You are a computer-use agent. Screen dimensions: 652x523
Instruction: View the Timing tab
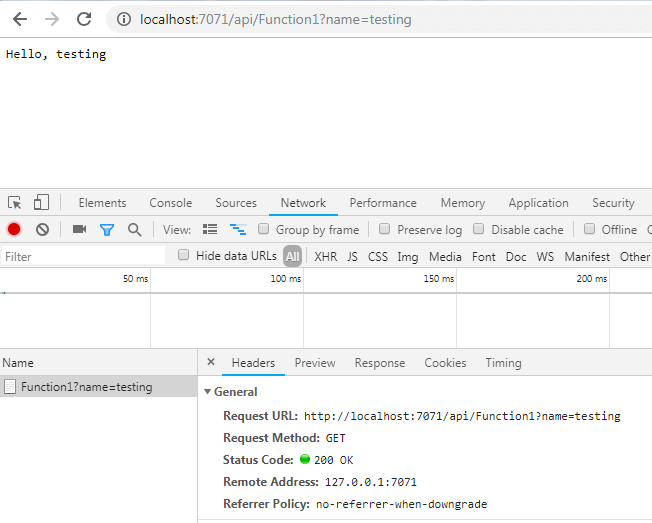pyautogui.click(x=503, y=363)
